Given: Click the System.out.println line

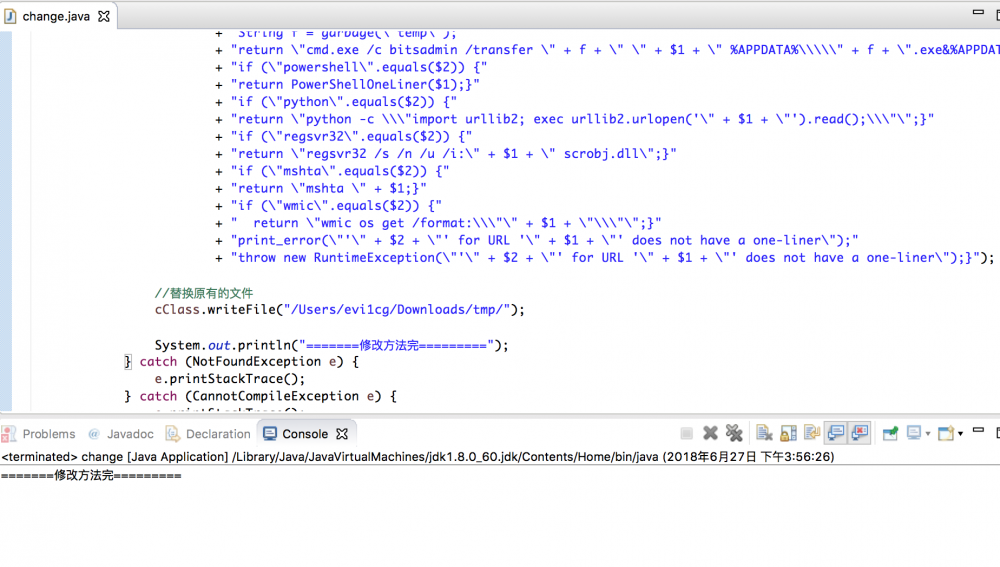Looking at the screenshot, I should [332, 345].
